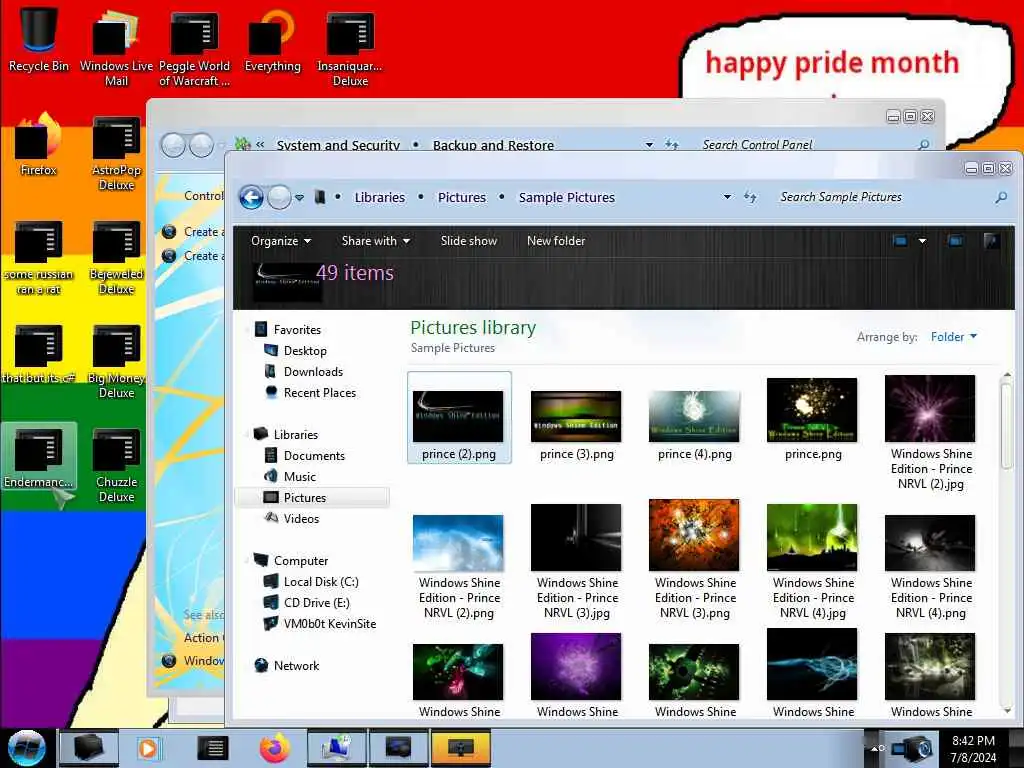Select Documents library in navigation pane

(314, 456)
